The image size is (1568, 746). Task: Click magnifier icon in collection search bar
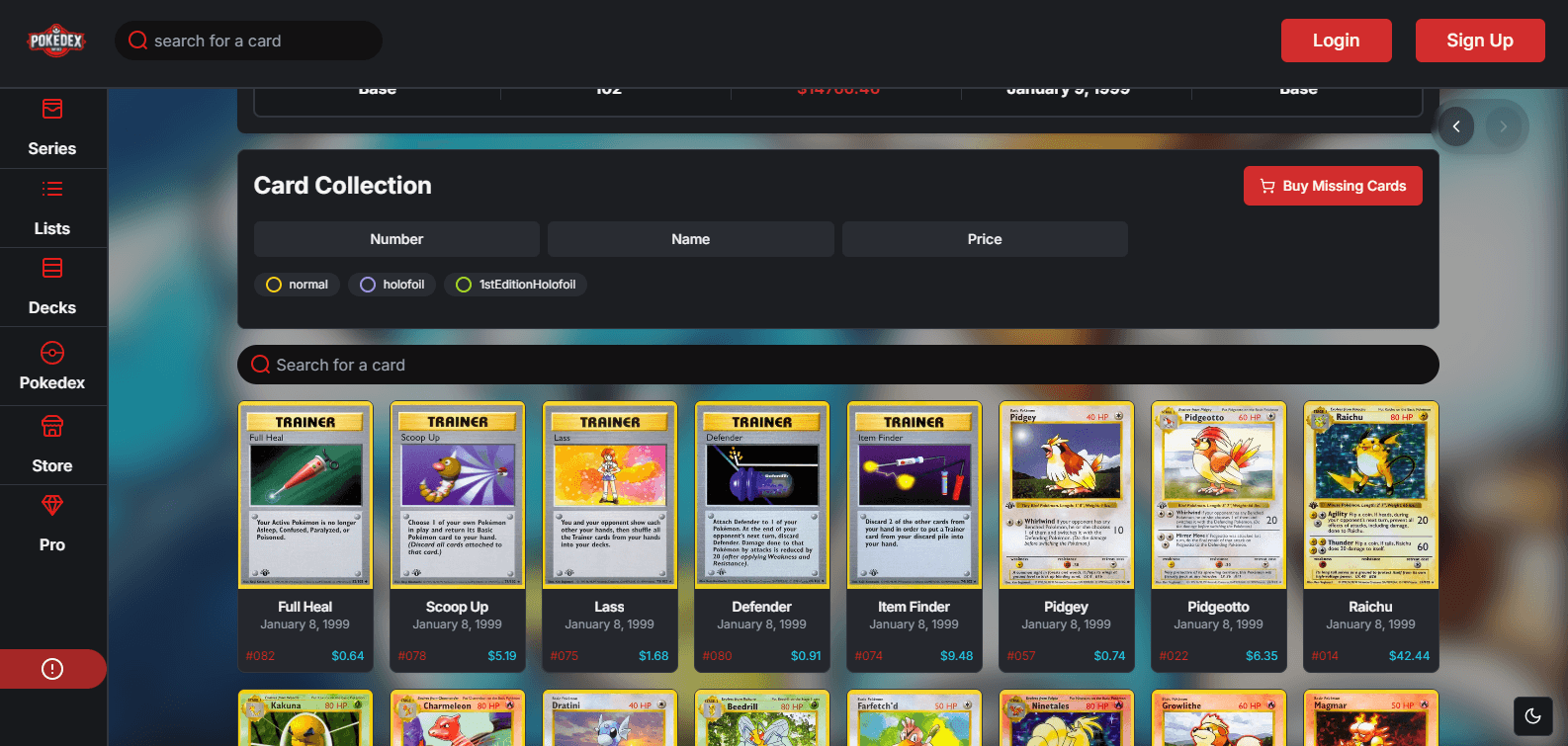(261, 365)
